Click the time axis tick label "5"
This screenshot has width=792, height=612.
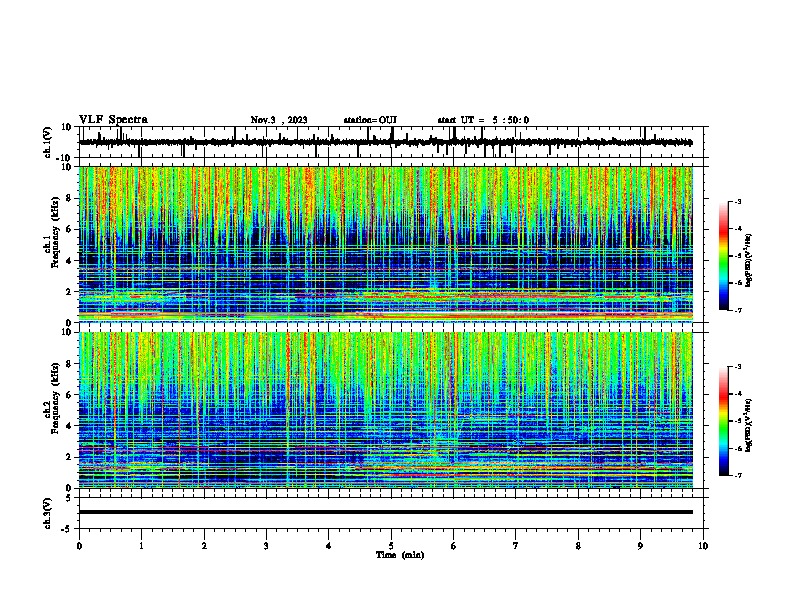(x=391, y=546)
